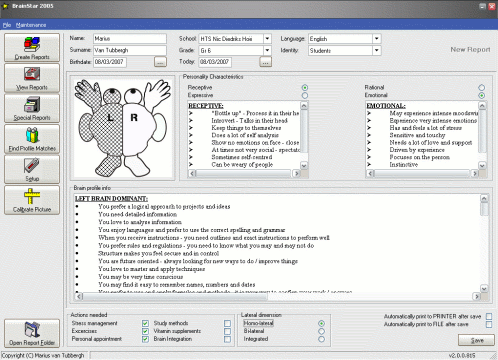This screenshot has width=498, height=360.
Task: Click 'Sensitive and touchy' list item
Action: coord(417,135)
